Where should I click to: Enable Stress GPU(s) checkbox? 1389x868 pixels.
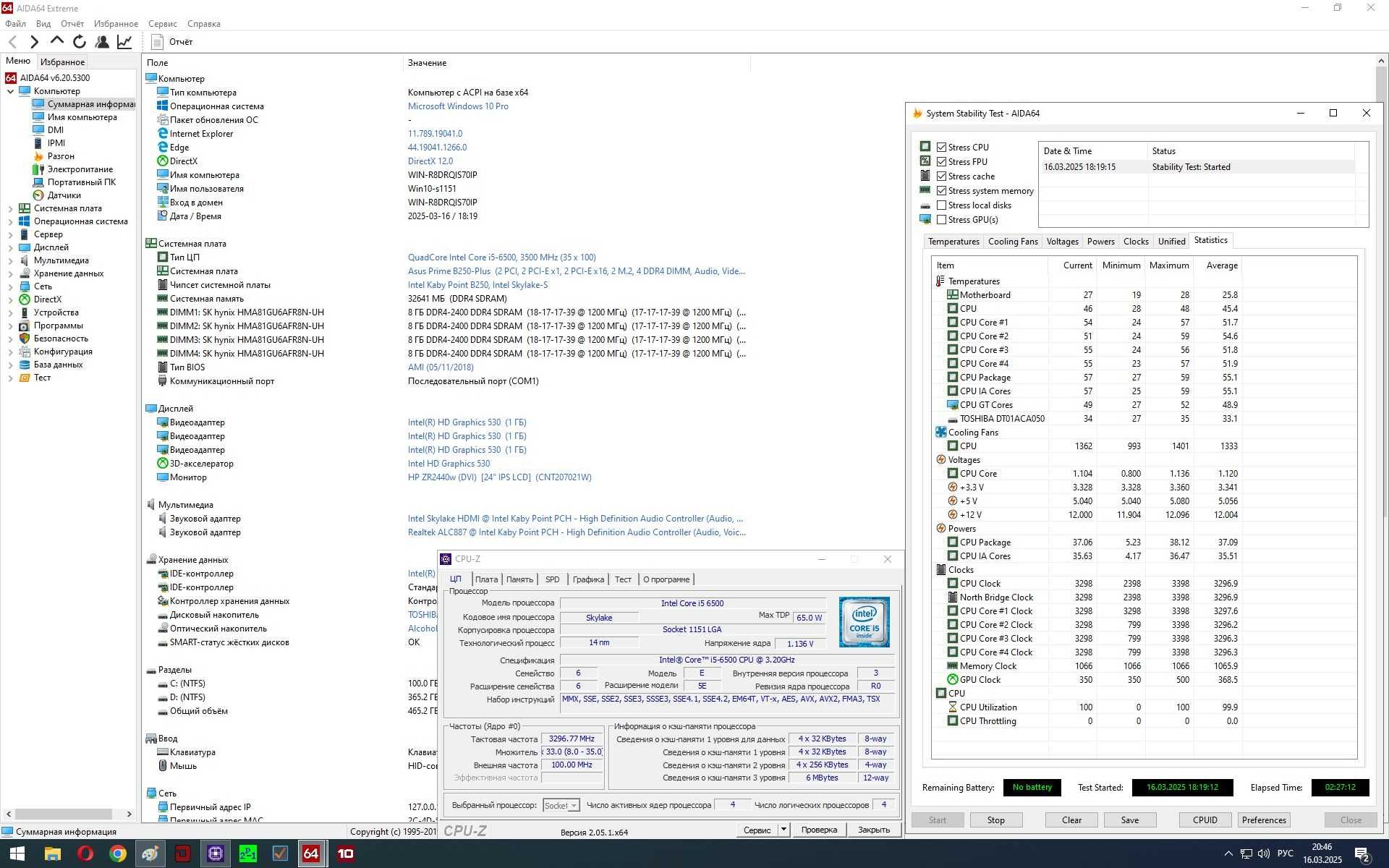tap(941, 219)
